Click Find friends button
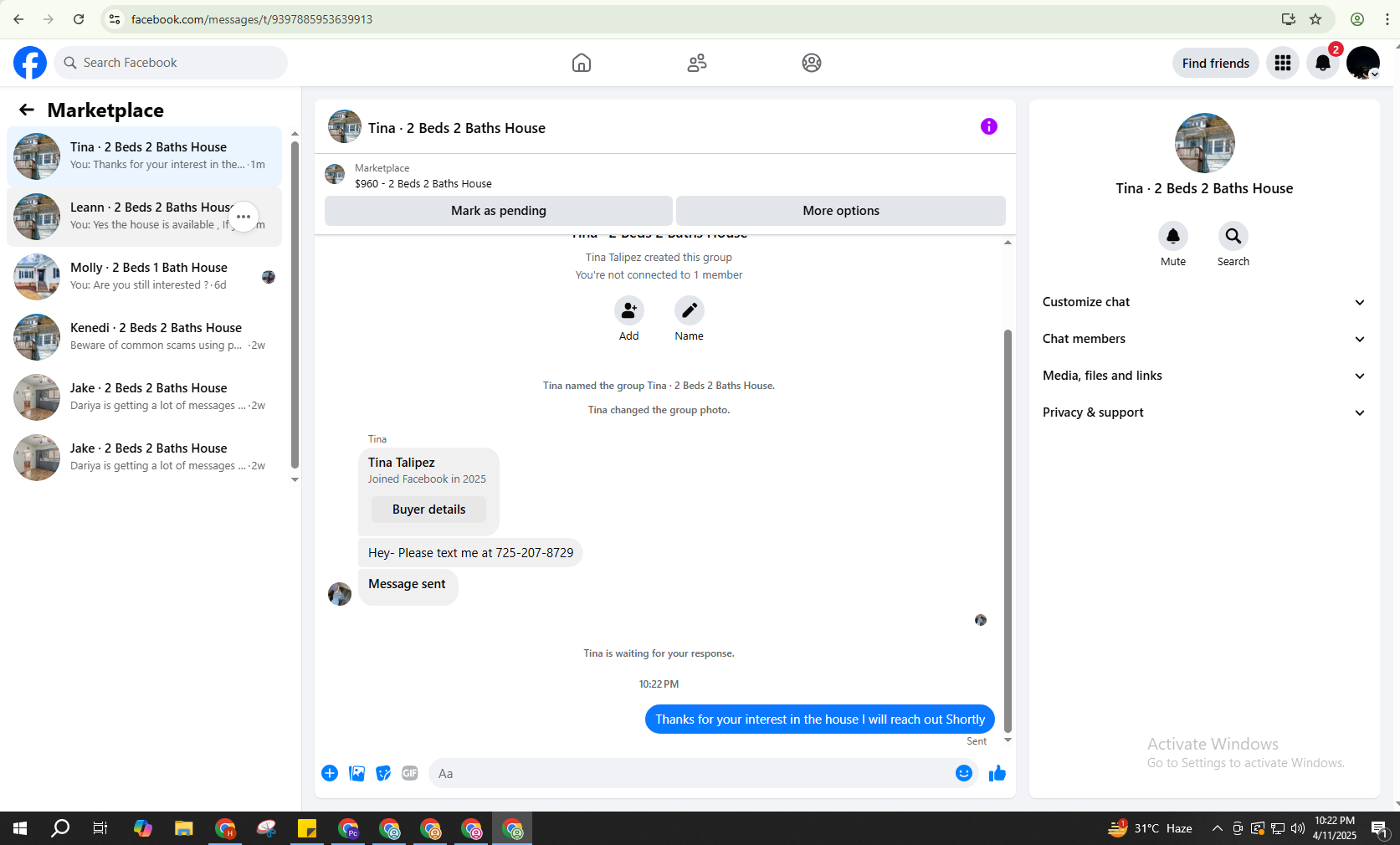The height and width of the screenshot is (845, 1400). pos(1215,63)
